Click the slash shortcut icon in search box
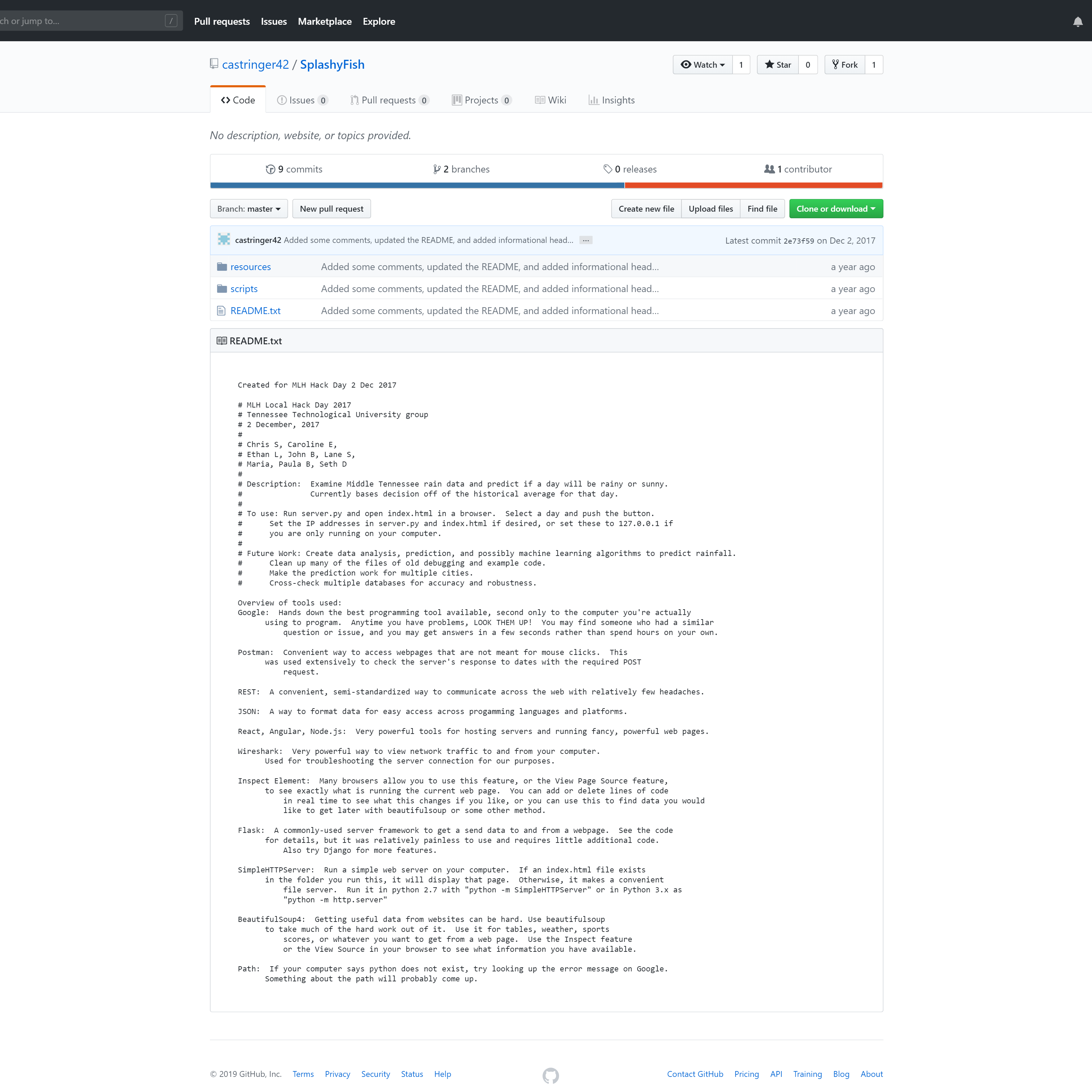Screen dimensions: 1092x1092 (171, 21)
